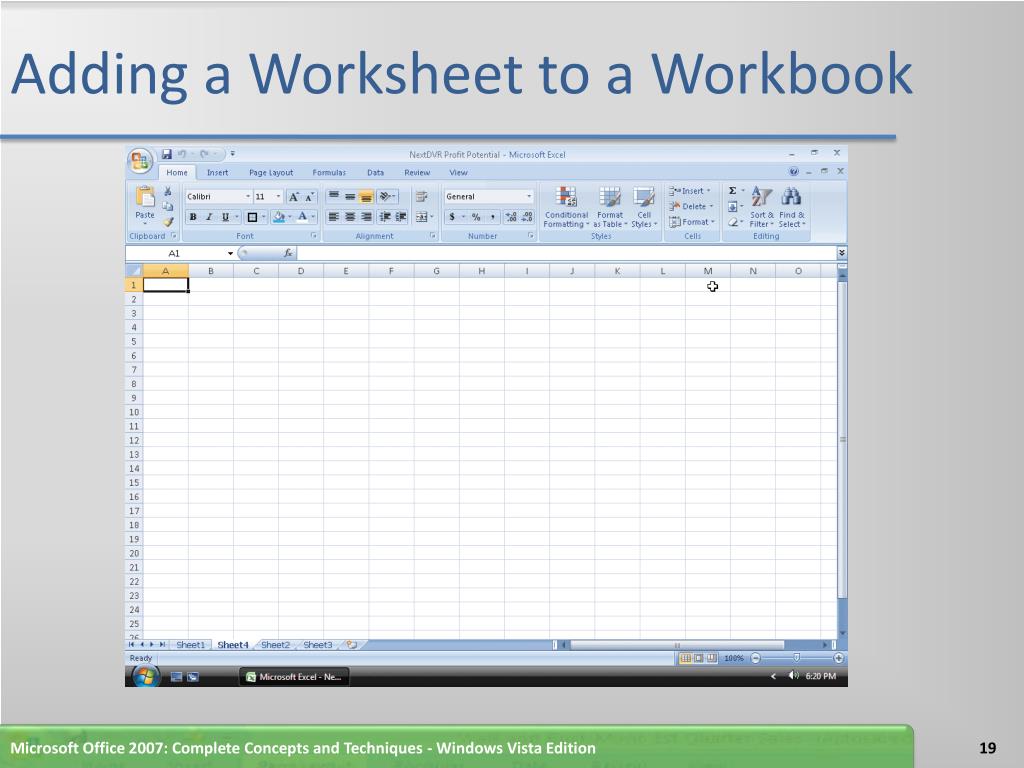Click the AutoSum sigma icon
The width and height of the screenshot is (1024, 768).
coord(733,191)
